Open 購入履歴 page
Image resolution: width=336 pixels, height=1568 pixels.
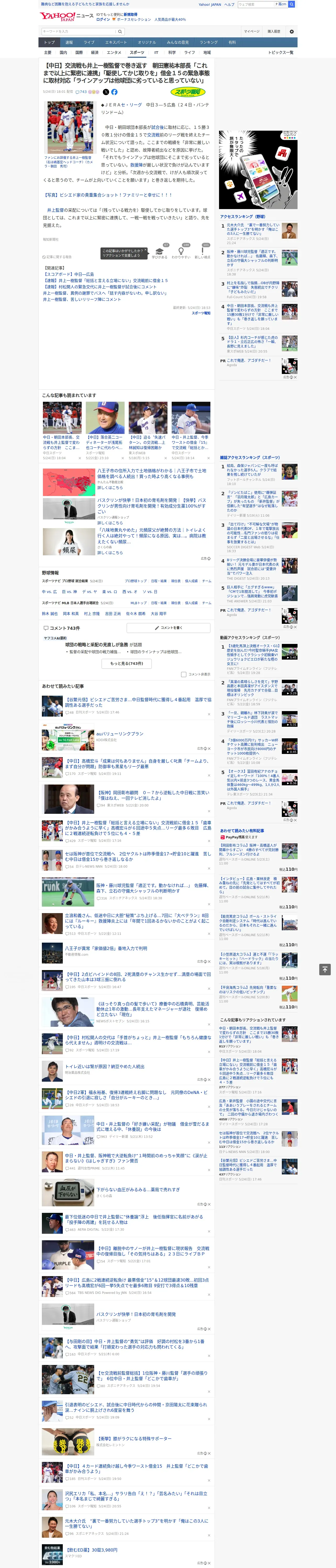pyautogui.click(x=274, y=32)
